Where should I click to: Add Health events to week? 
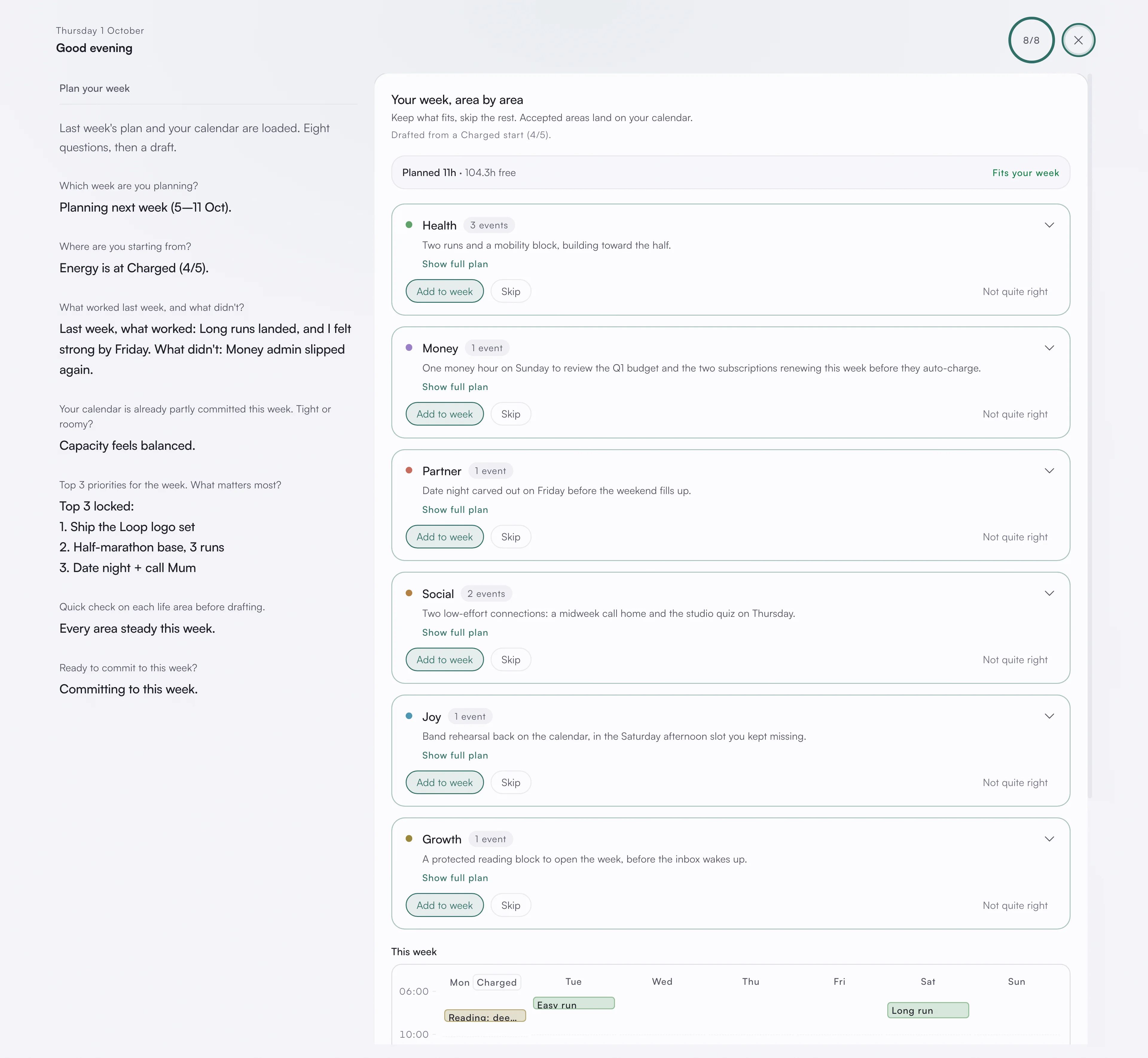(x=444, y=291)
